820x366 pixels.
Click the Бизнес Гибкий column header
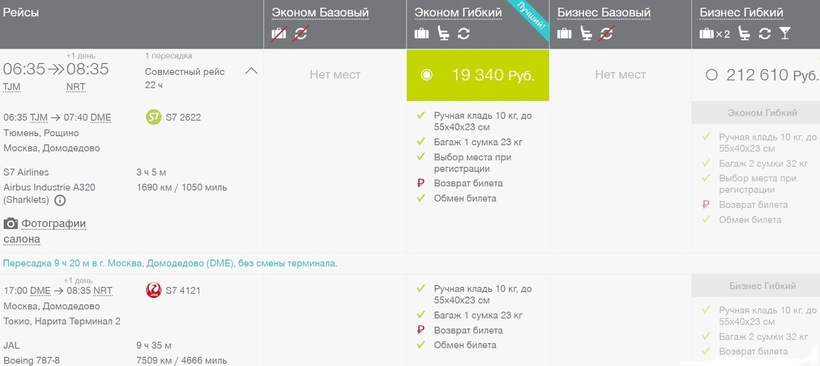tap(741, 13)
